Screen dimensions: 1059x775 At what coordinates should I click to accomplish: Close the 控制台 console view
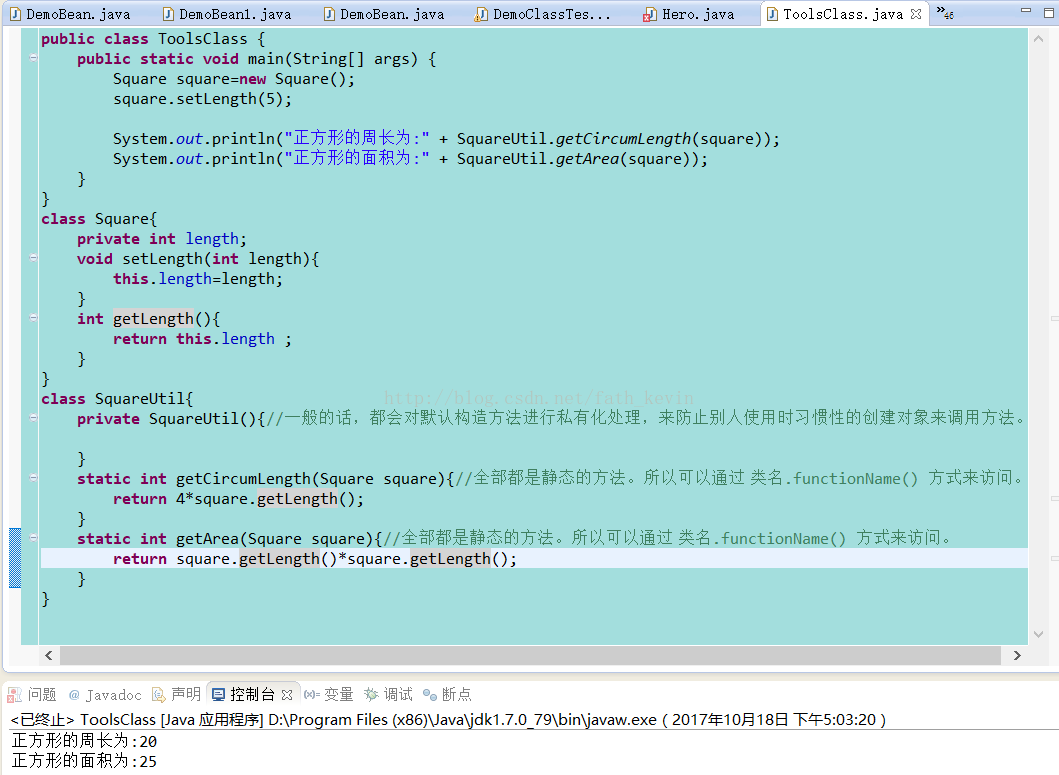coord(287,695)
